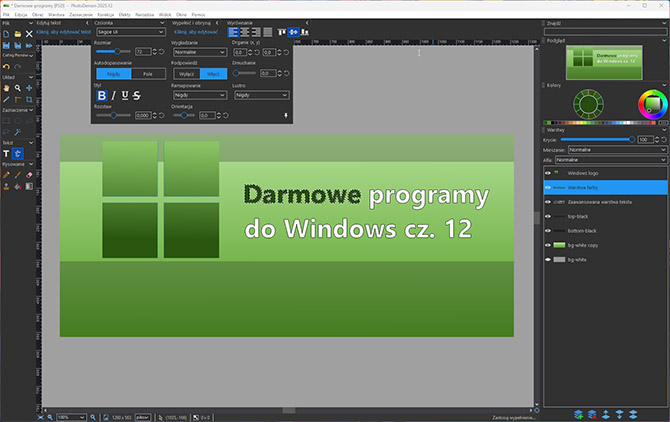Select the Gradient tool
This screenshot has height=422, width=670.
click(29, 186)
